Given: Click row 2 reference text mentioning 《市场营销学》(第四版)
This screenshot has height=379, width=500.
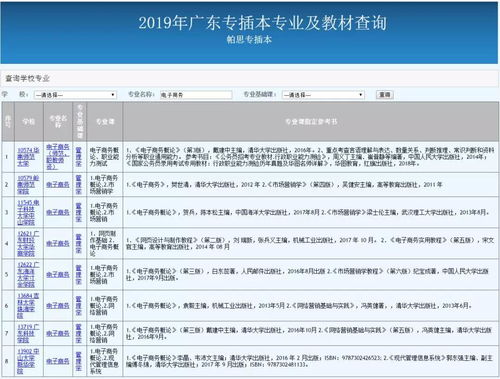Looking at the screenshot, I should click(x=284, y=185).
